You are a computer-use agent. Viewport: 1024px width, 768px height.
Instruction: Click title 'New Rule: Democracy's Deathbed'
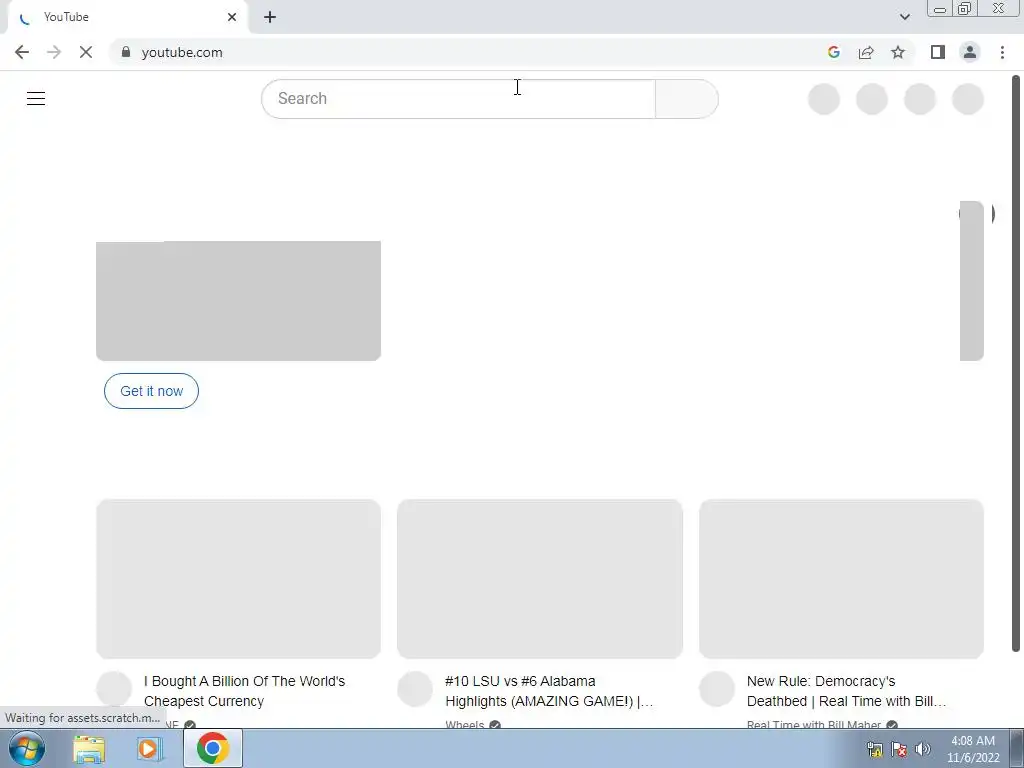[846, 691]
